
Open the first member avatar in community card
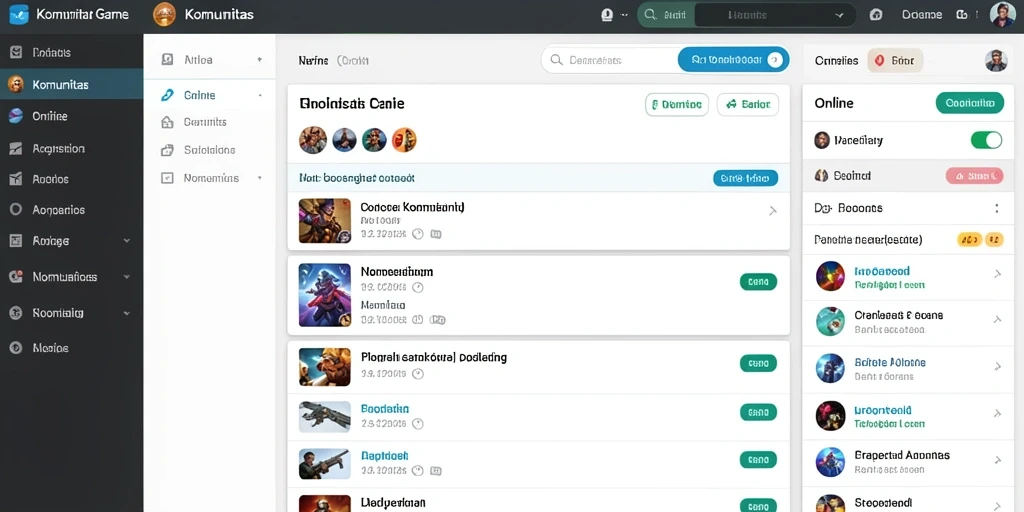coord(313,140)
